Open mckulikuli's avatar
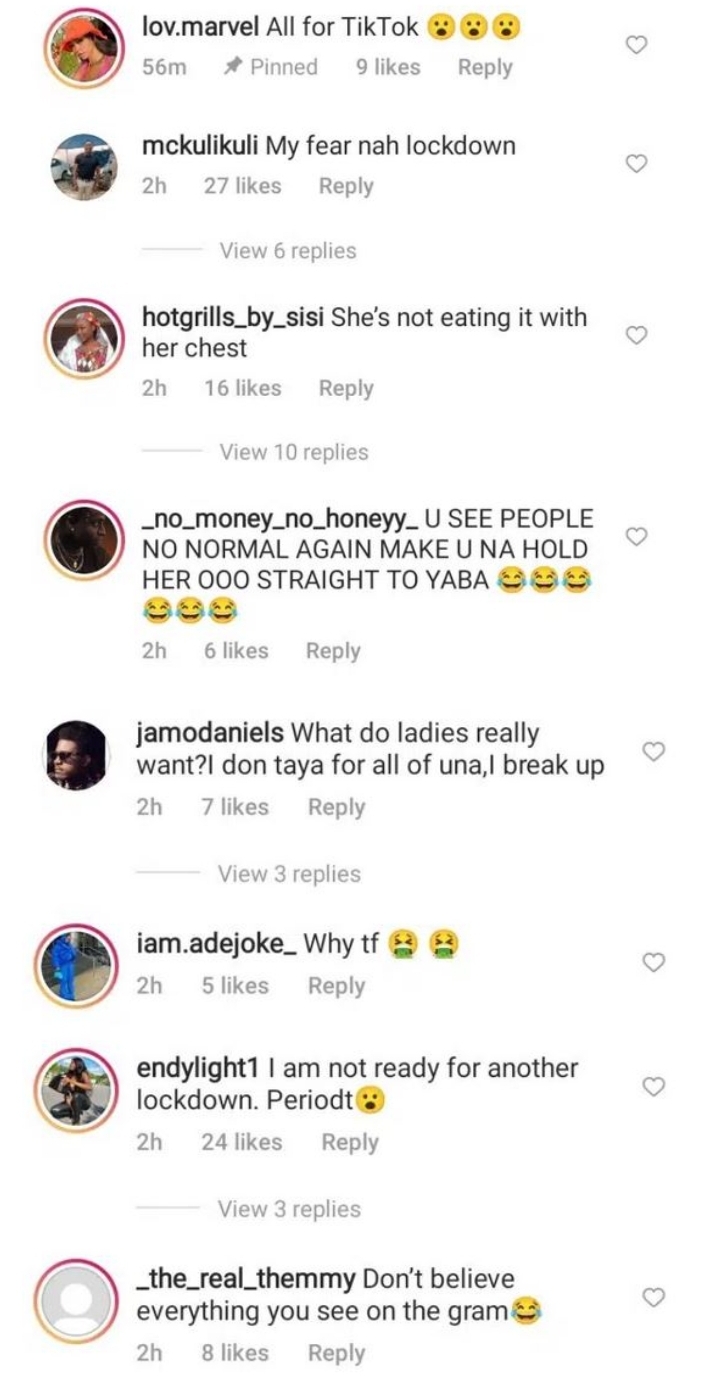The image size is (704, 1391). point(85,166)
